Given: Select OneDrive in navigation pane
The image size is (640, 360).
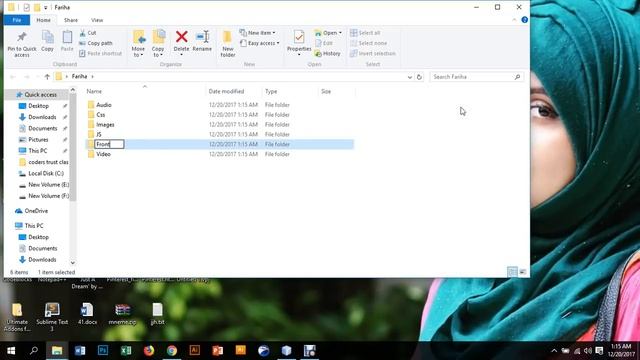Looking at the screenshot, I should [36, 211].
